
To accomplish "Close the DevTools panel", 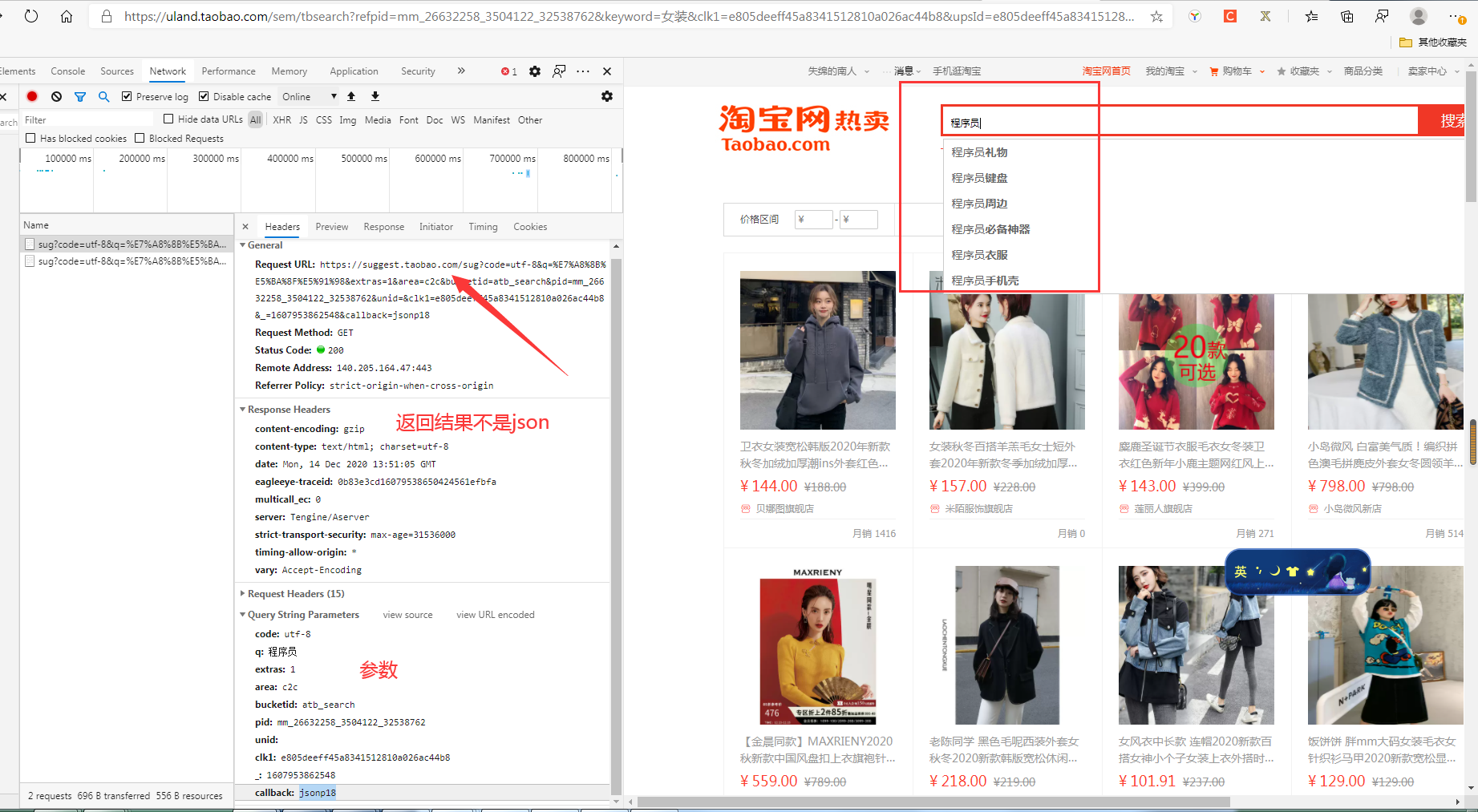I will coord(607,71).
